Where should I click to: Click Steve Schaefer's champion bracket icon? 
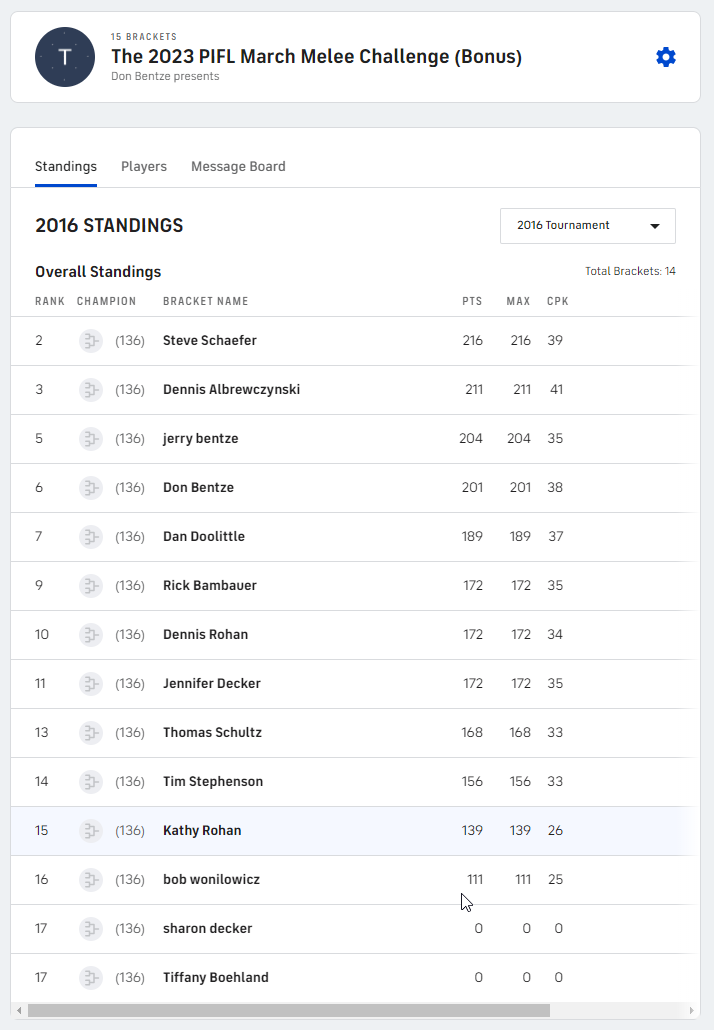(91, 341)
